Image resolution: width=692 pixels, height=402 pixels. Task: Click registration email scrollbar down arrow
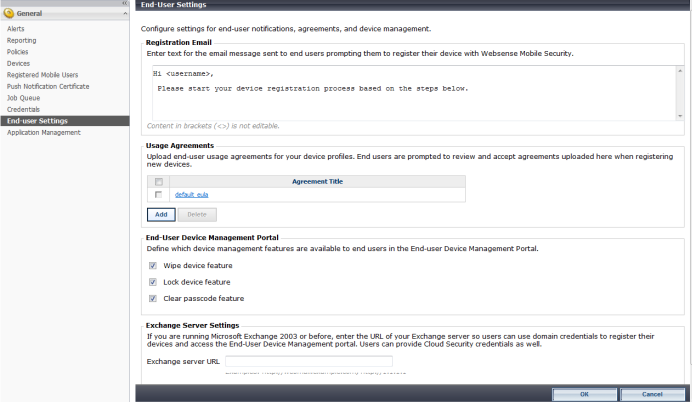680,116
